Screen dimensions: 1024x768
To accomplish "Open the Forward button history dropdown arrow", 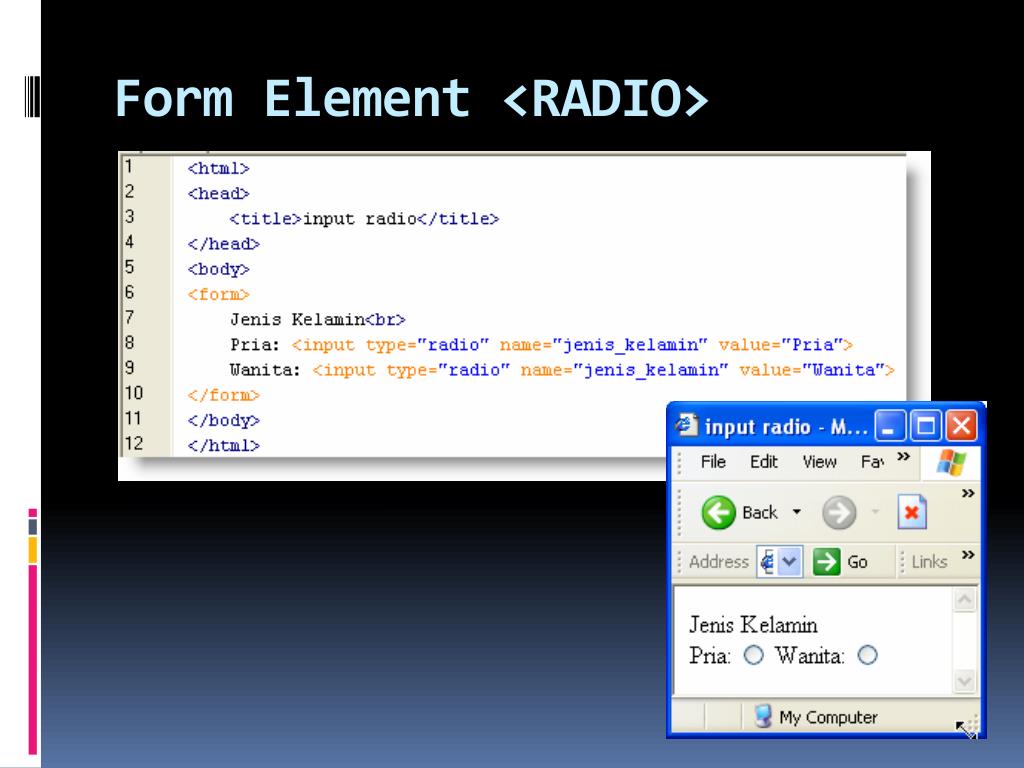I will (x=875, y=512).
